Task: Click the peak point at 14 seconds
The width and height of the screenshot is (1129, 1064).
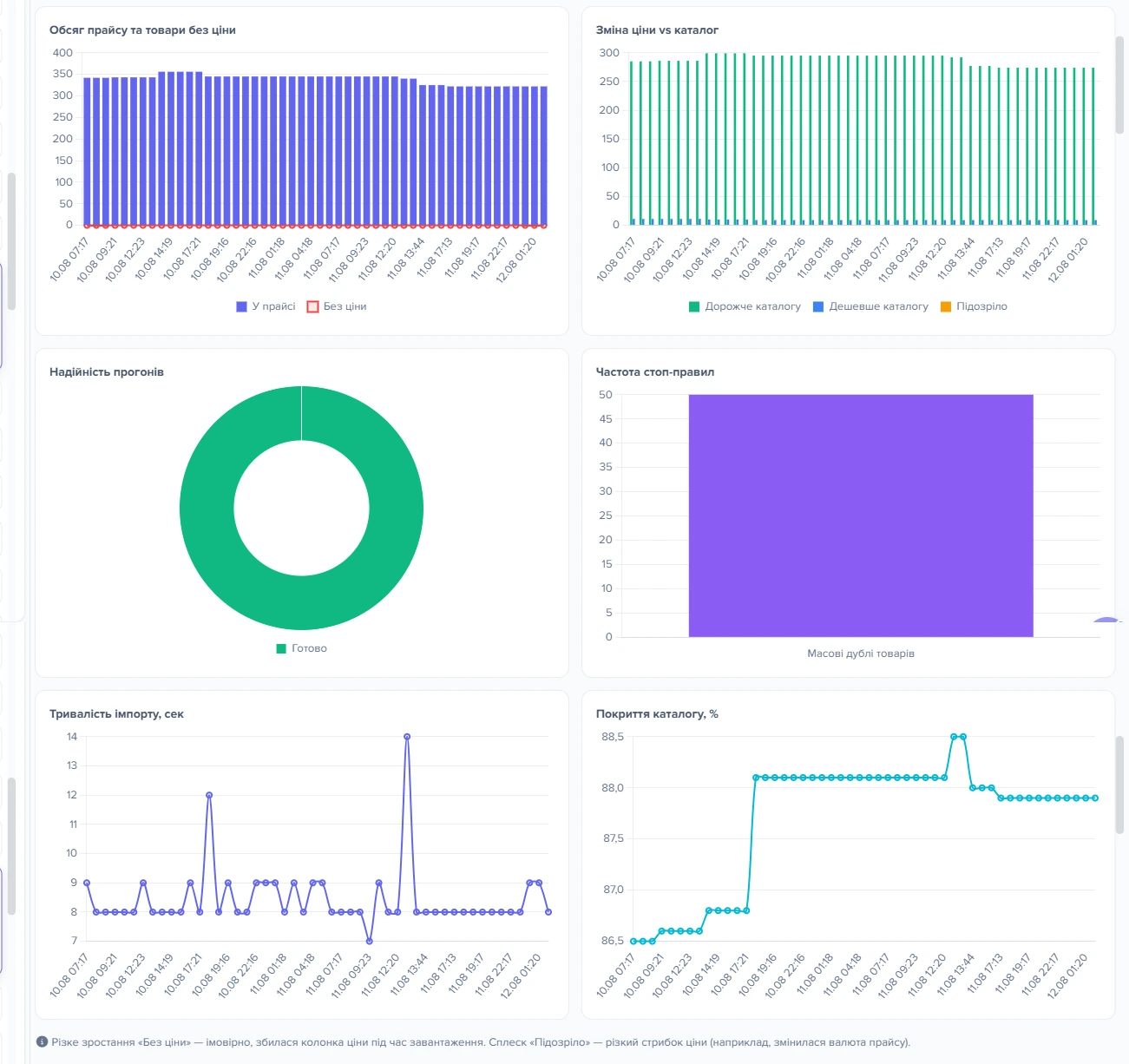Action: (407, 737)
